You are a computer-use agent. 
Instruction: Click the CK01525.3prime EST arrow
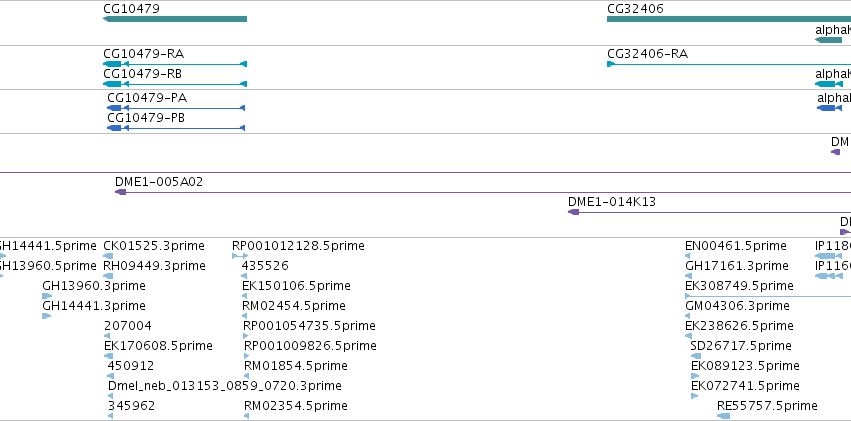[108, 256]
